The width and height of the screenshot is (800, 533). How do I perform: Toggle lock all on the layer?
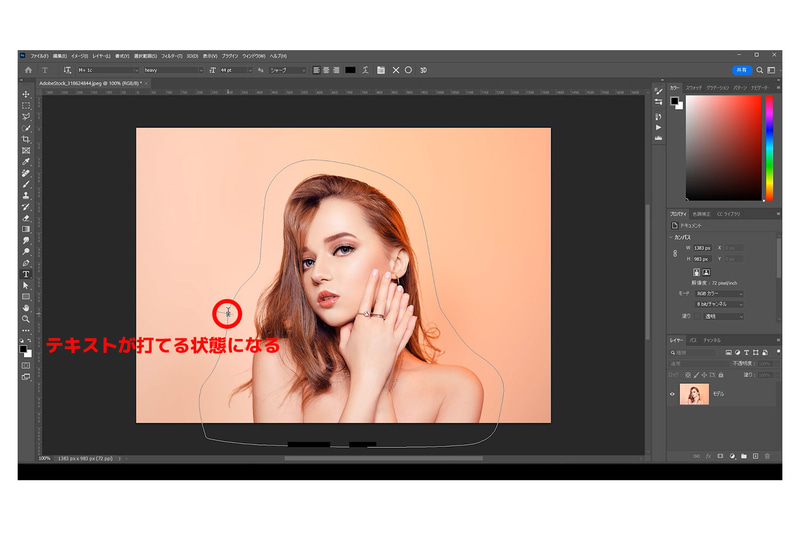tap(721, 375)
